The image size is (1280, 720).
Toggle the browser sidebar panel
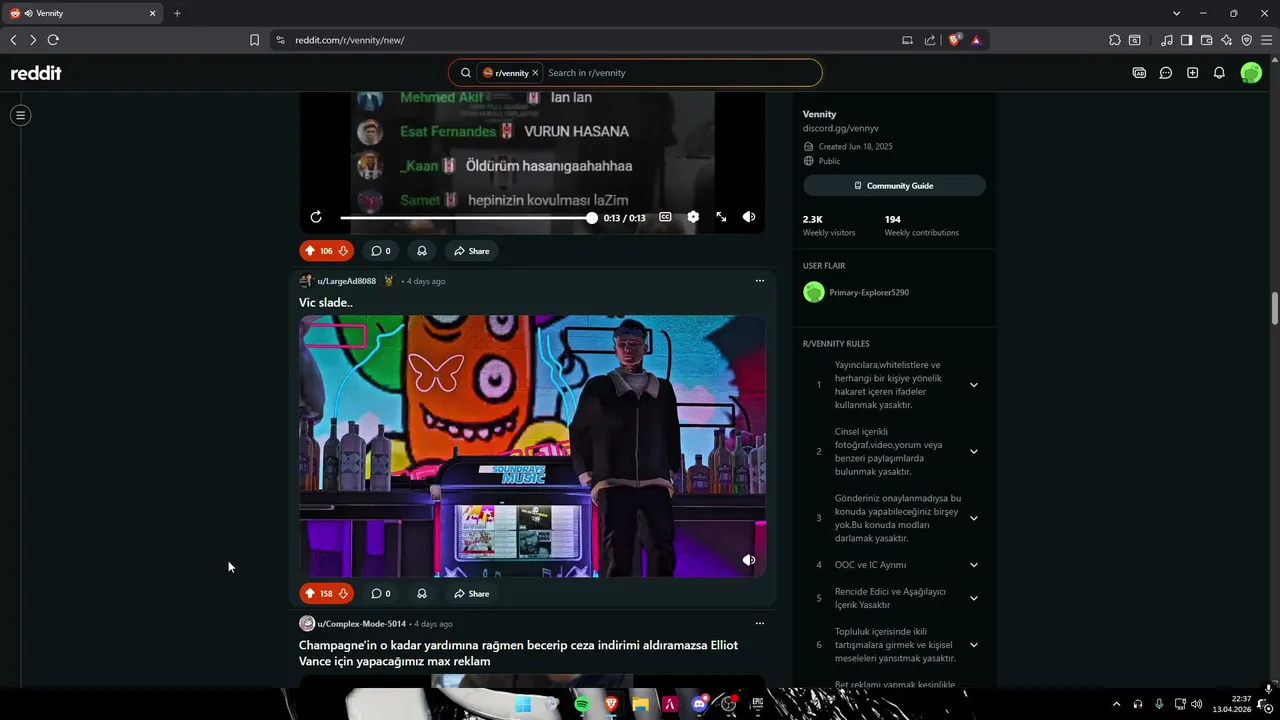tap(1186, 40)
